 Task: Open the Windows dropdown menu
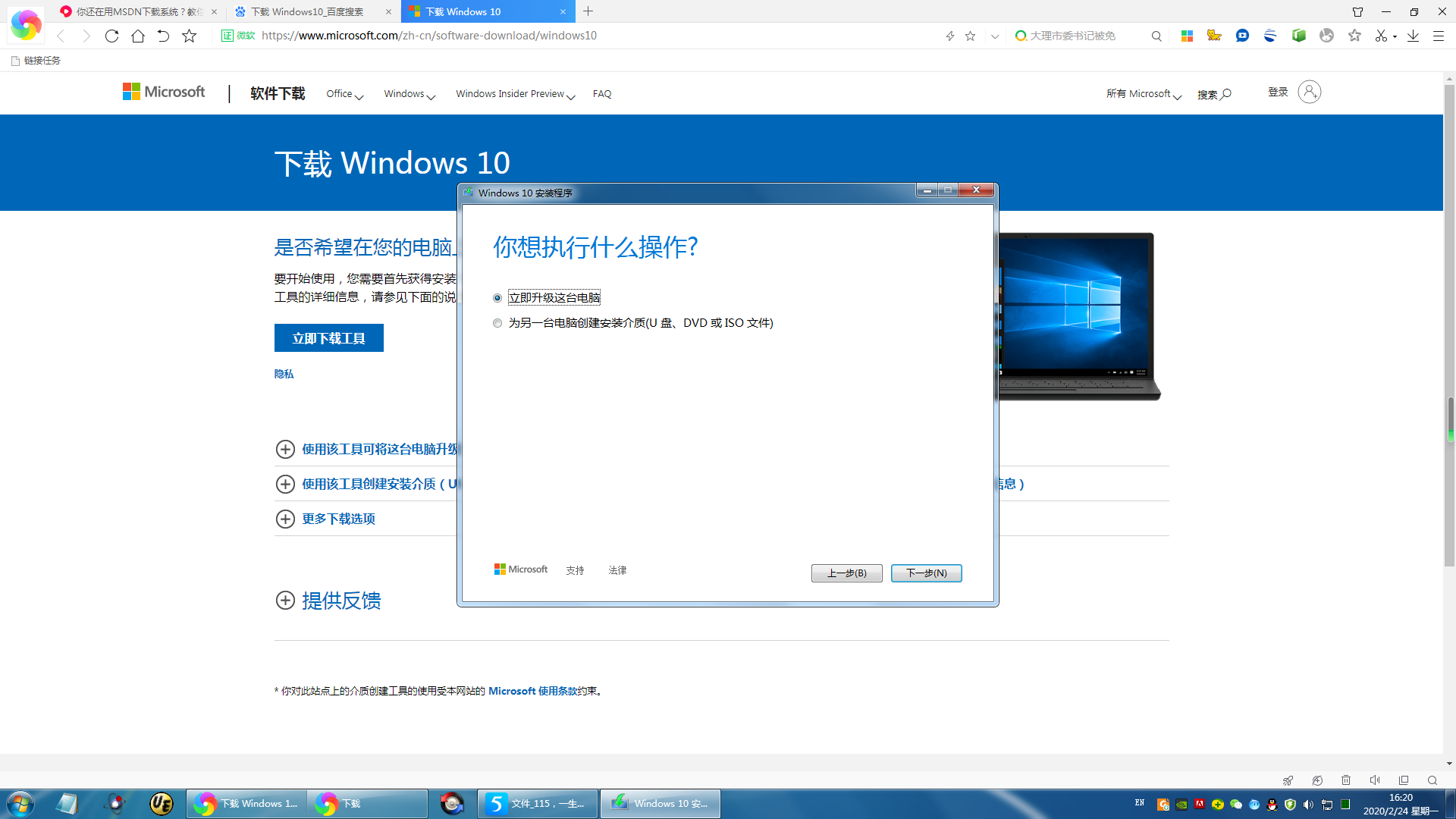[409, 94]
